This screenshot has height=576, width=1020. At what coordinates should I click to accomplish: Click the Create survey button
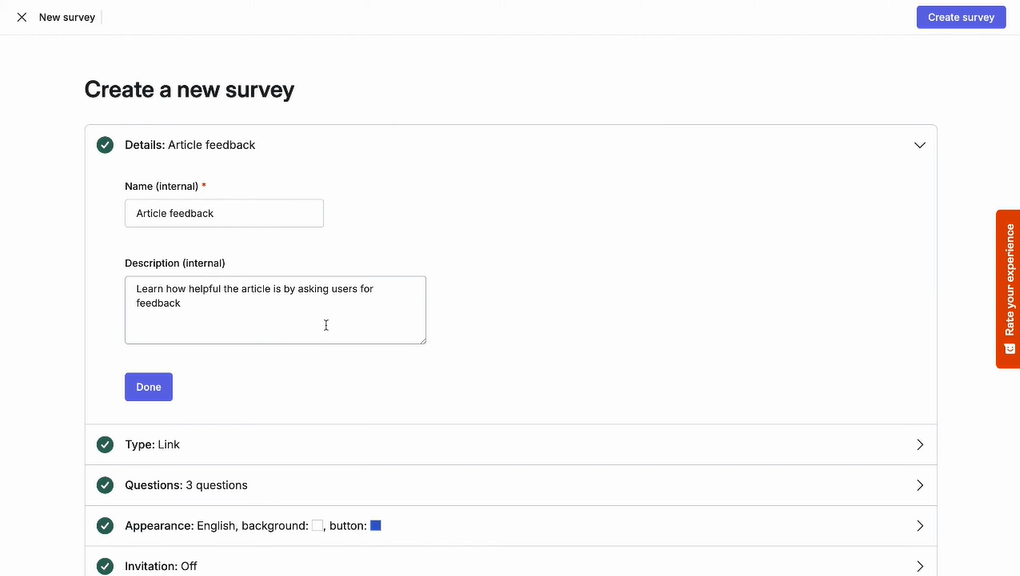coord(960,16)
